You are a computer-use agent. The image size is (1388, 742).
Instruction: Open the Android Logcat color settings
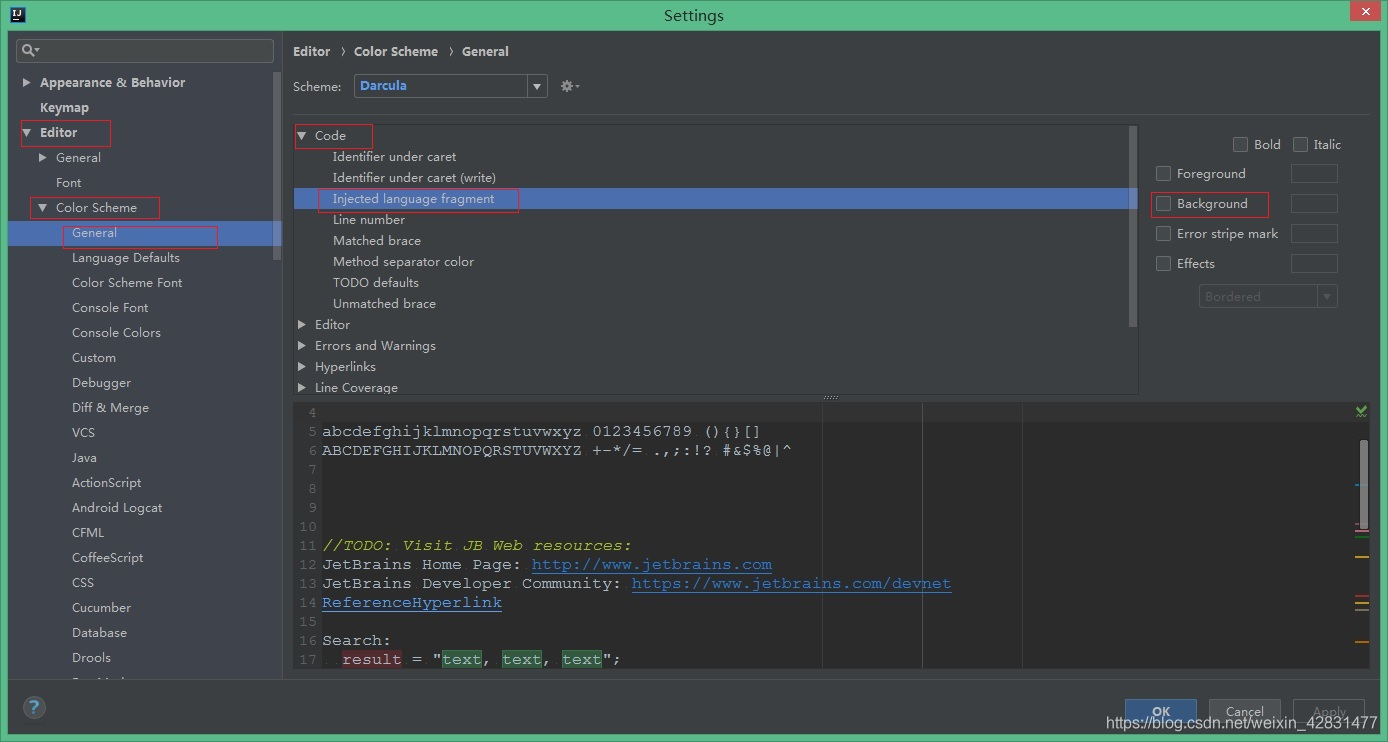tap(117, 507)
